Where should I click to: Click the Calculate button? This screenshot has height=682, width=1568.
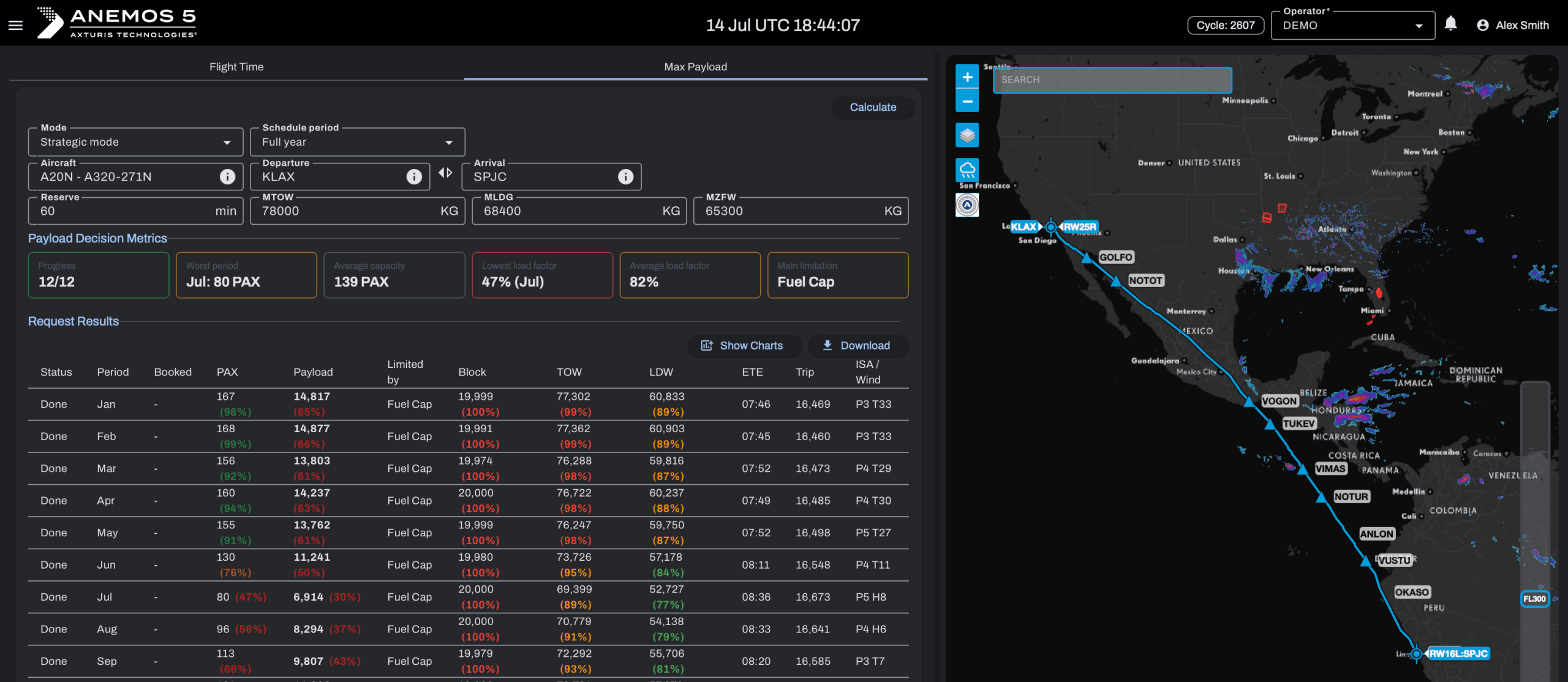[873, 107]
